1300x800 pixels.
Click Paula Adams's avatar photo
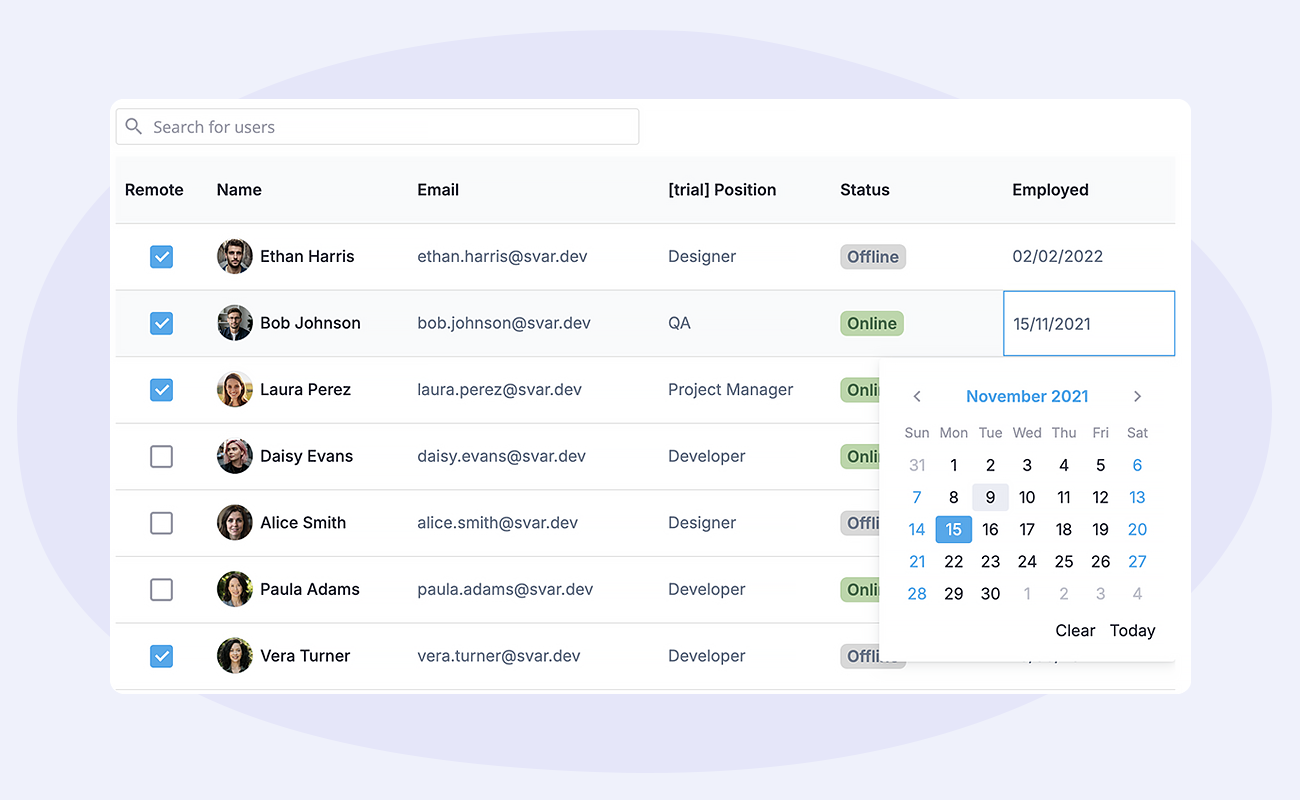pos(235,589)
